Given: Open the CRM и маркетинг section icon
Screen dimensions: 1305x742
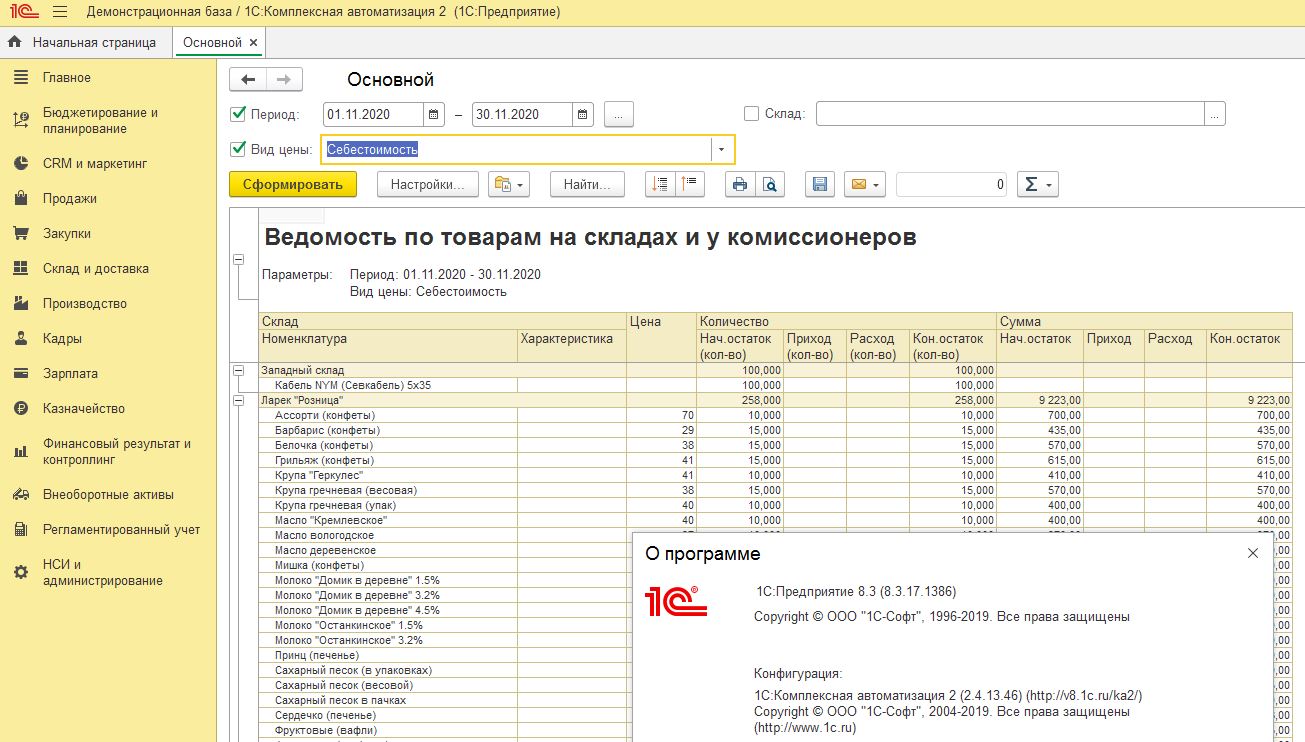Looking at the screenshot, I should coord(20,163).
